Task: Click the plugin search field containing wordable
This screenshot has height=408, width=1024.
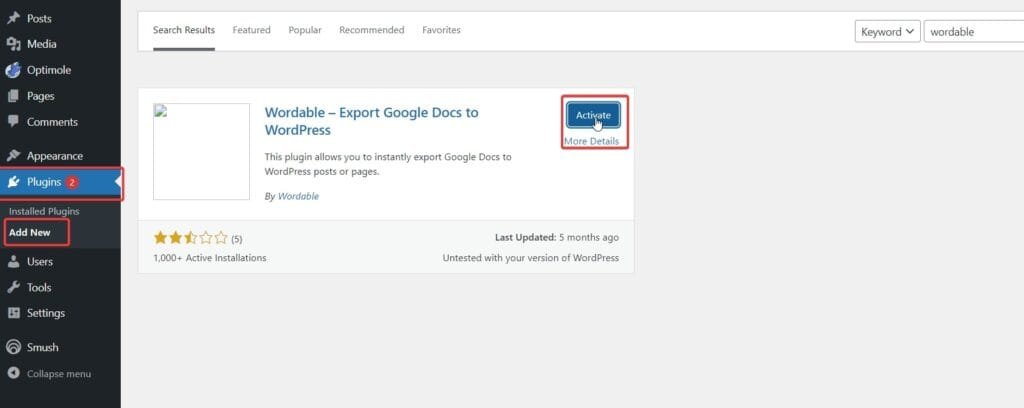Action: click(x=974, y=31)
